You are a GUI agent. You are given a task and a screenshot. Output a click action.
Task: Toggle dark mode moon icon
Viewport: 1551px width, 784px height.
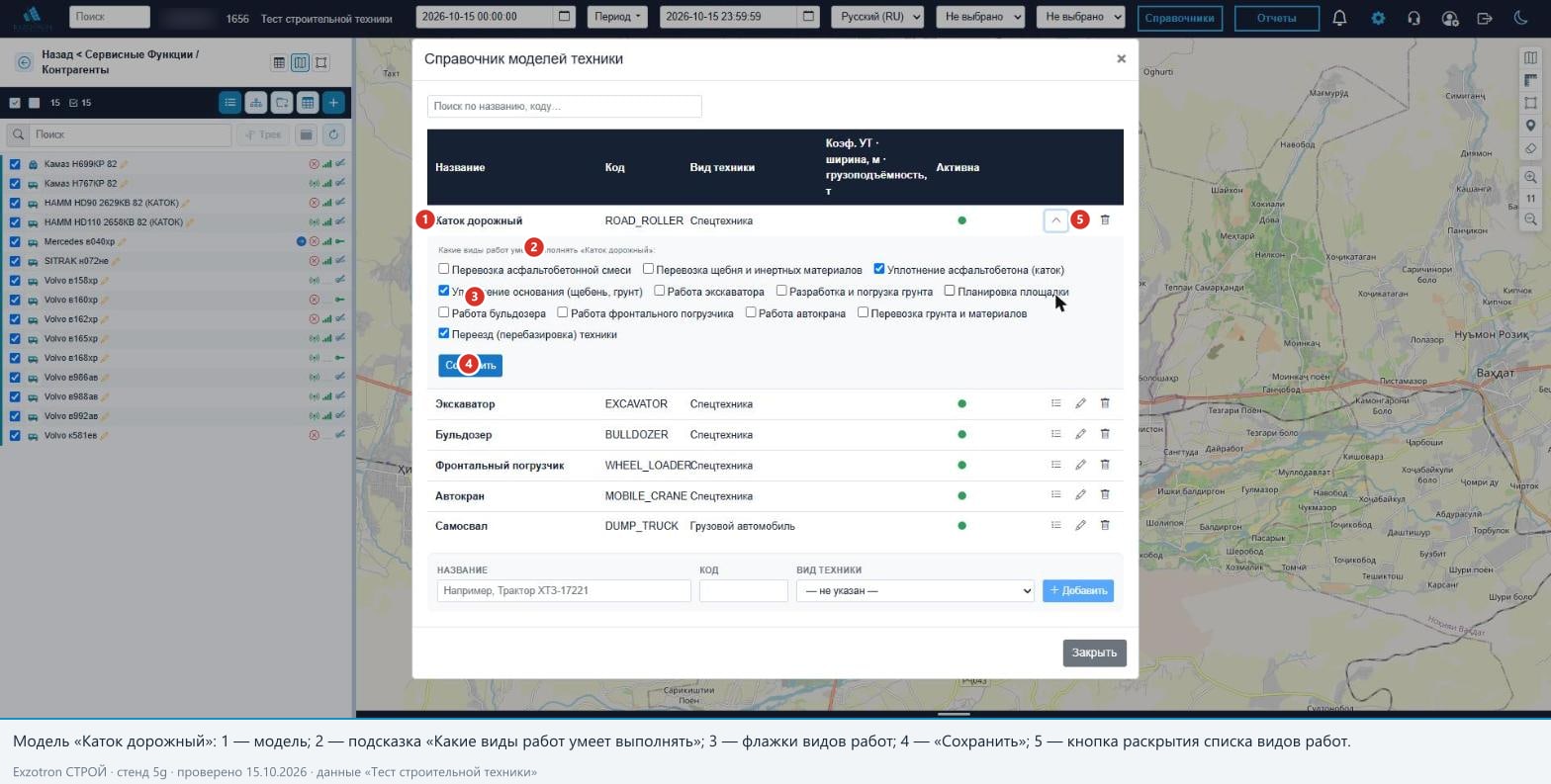(x=1520, y=18)
